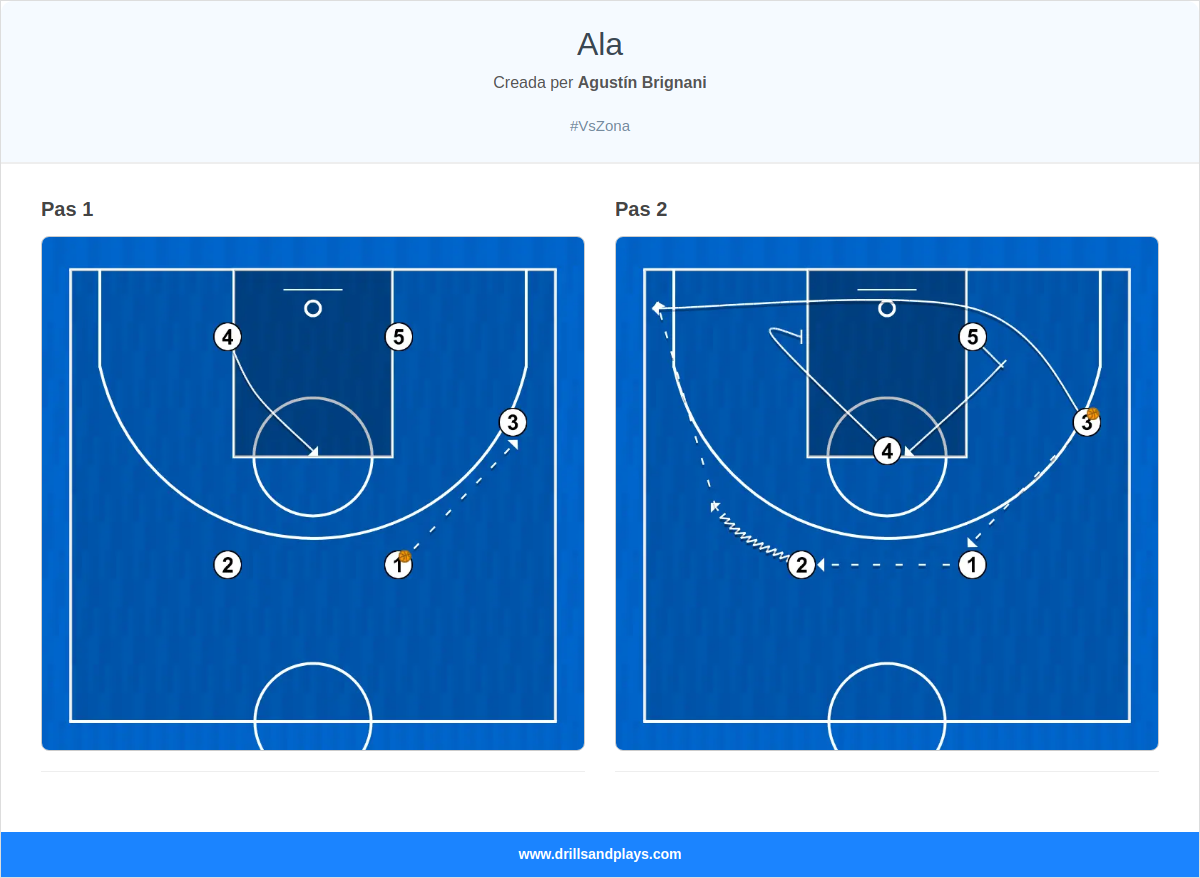This screenshot has width=1200, height=878.
Task: Click player 4 marker in Pas 1 diagram
Action: (228, 337)
